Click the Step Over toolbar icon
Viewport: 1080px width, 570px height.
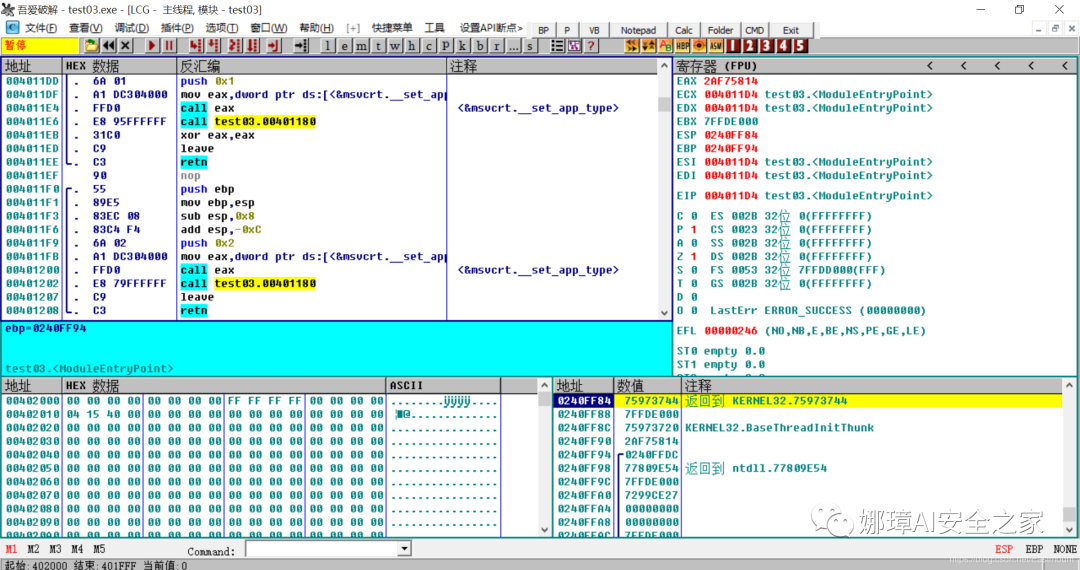coord(214,45)
